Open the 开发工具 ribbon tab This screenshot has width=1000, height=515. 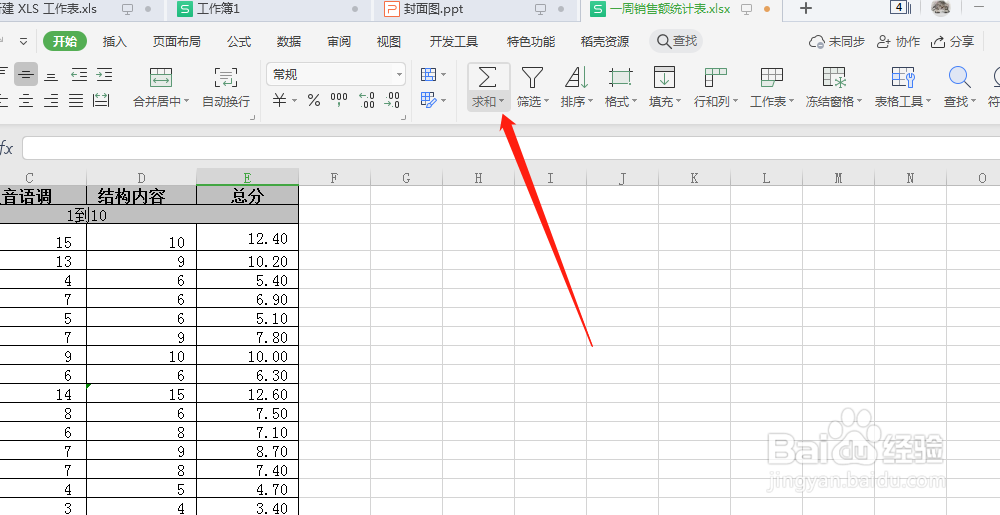click(x=453, y=41)
